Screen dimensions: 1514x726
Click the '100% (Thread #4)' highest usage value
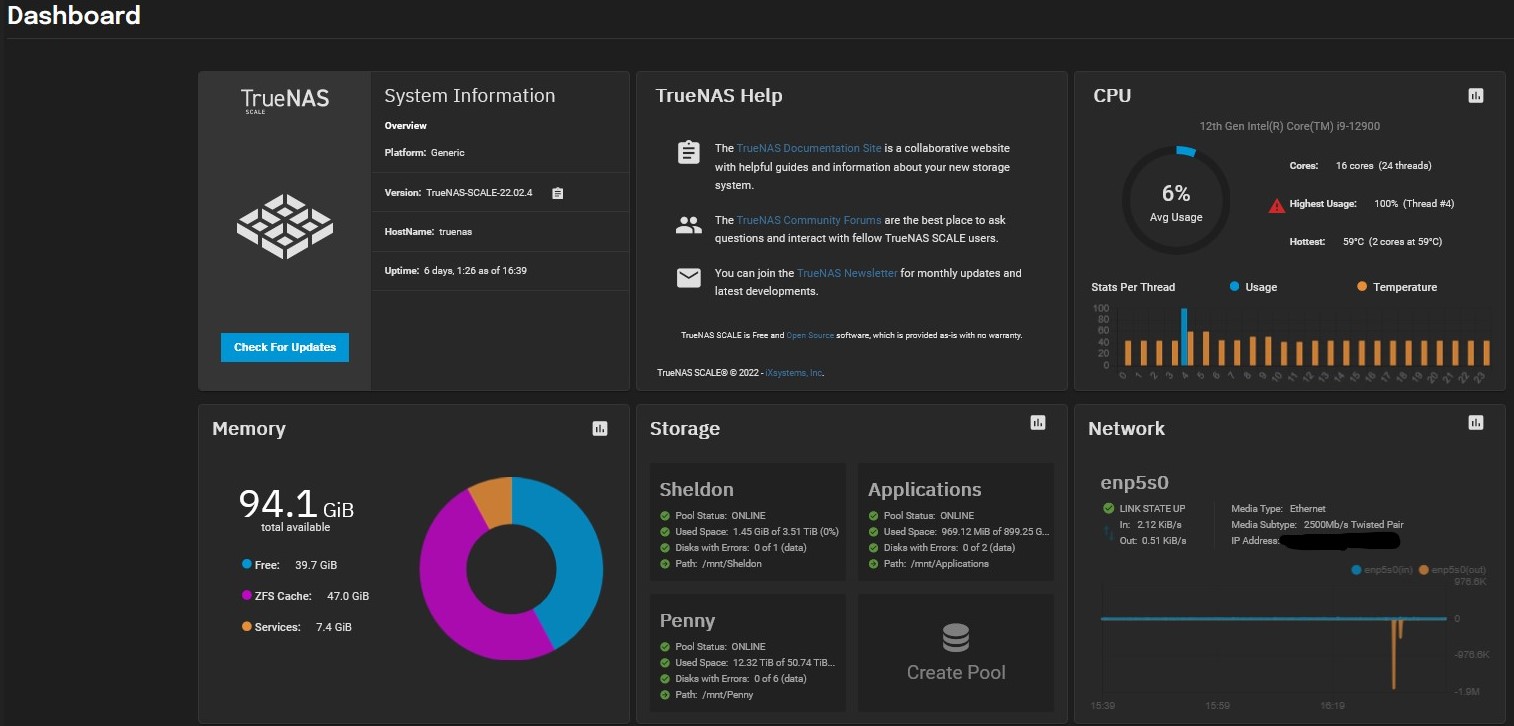(x=1414, y=204)
